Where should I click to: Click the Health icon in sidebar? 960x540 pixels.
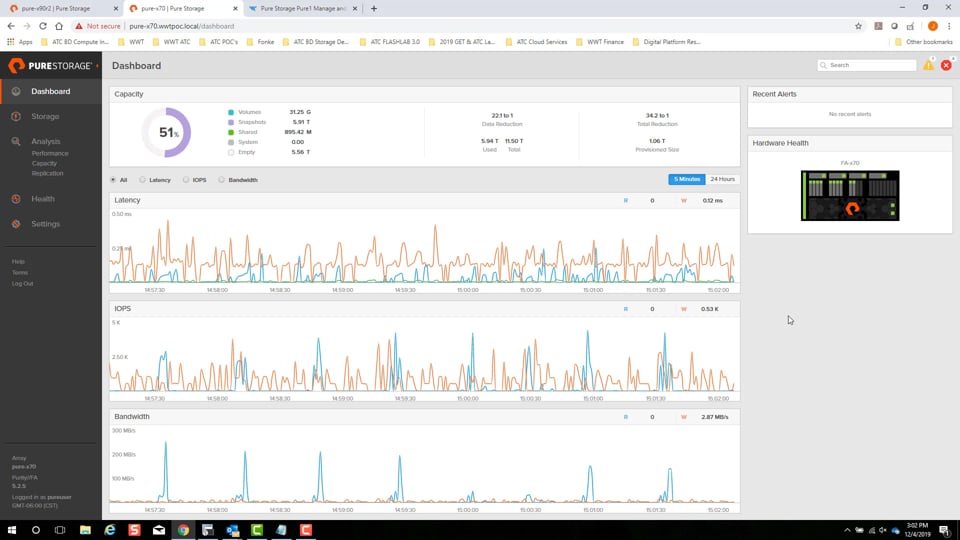[16, 199]
